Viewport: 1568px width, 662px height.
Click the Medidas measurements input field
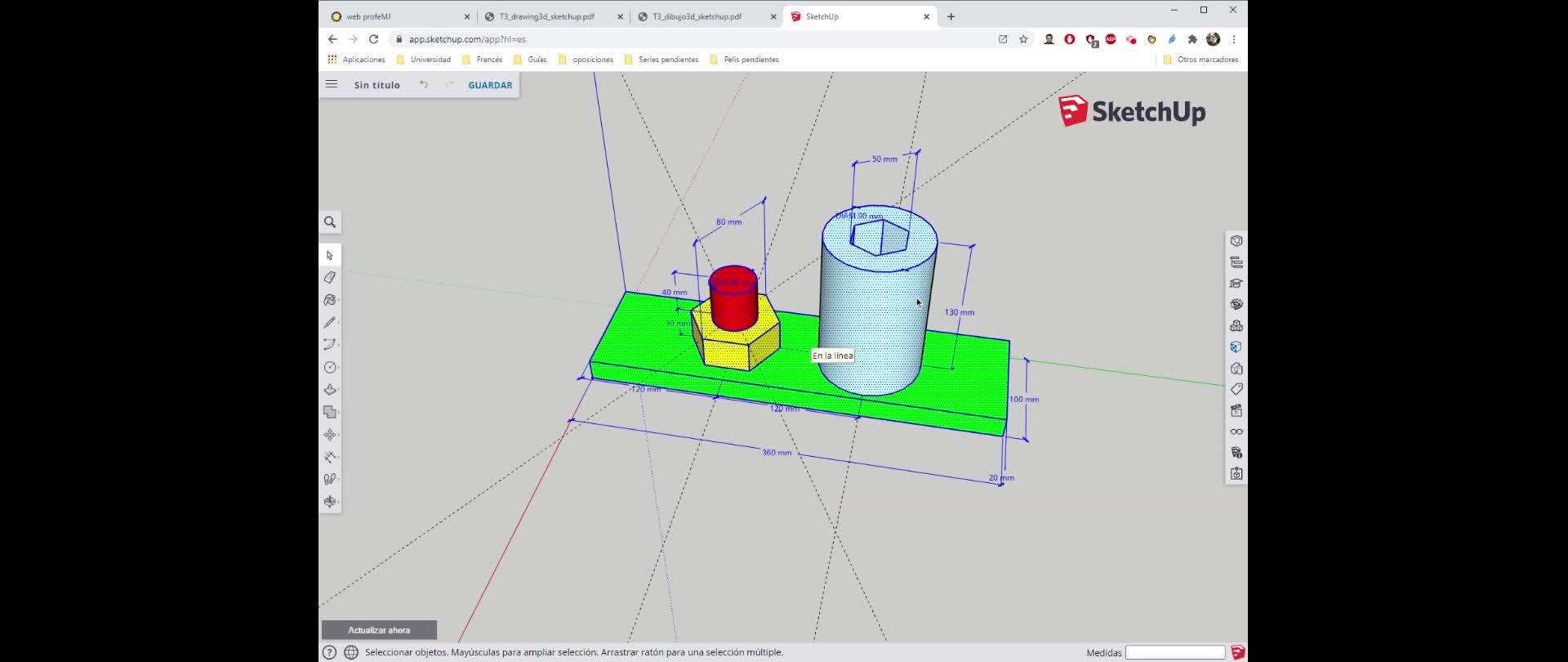[x=1174, y=652]
